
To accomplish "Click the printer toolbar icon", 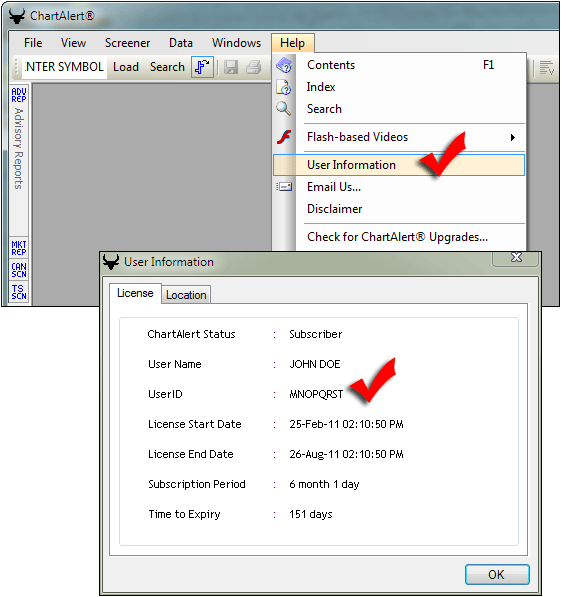I will tap(253, 67).
